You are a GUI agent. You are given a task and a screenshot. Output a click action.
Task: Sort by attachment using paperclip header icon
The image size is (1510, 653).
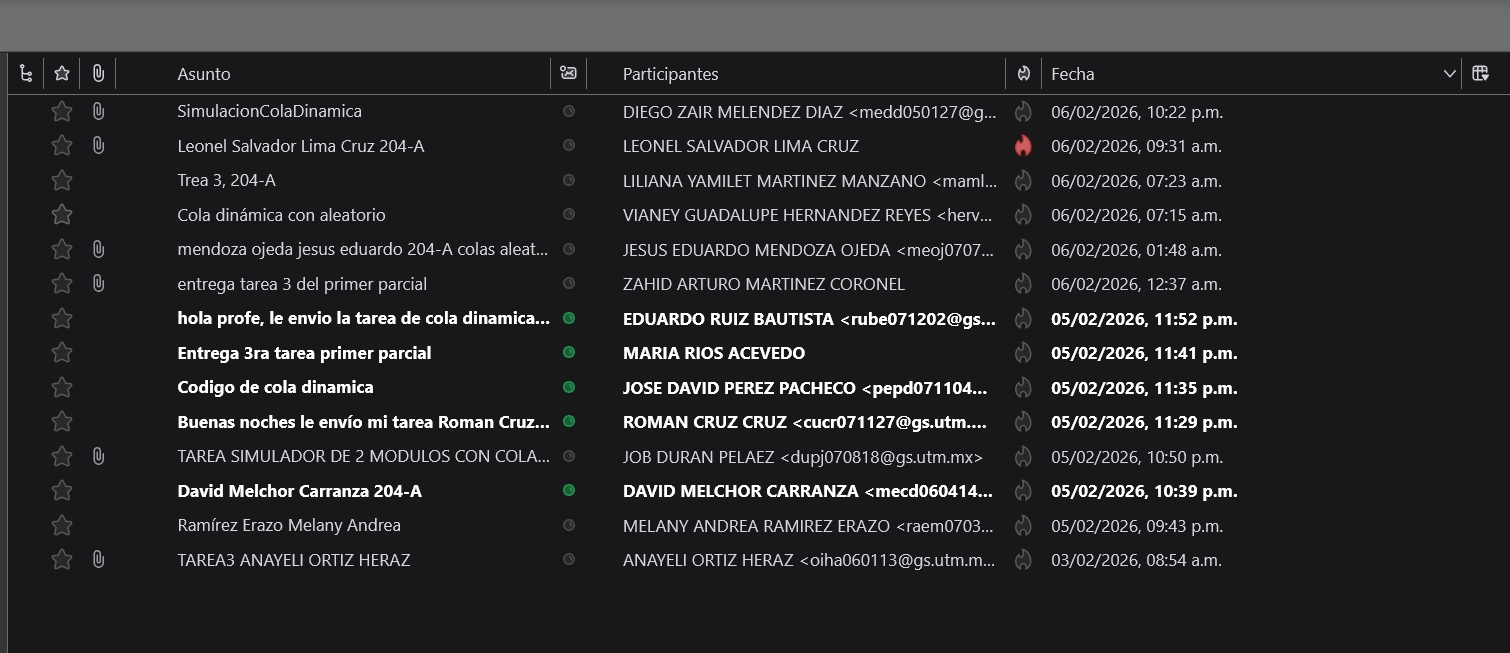coord(98,73)
